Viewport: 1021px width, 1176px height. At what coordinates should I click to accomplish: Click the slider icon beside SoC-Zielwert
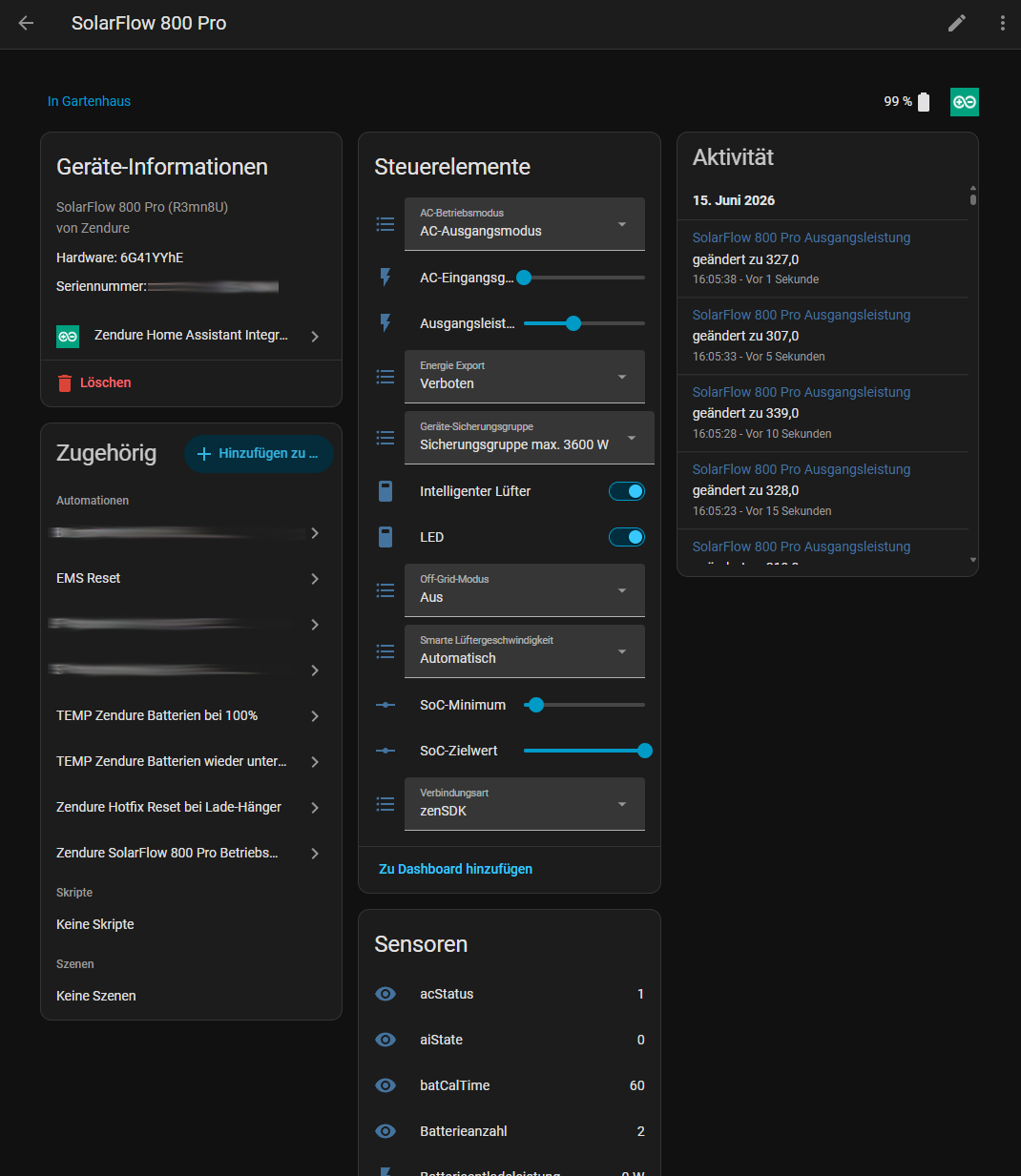pyautogui.click(x=385, y=751)
